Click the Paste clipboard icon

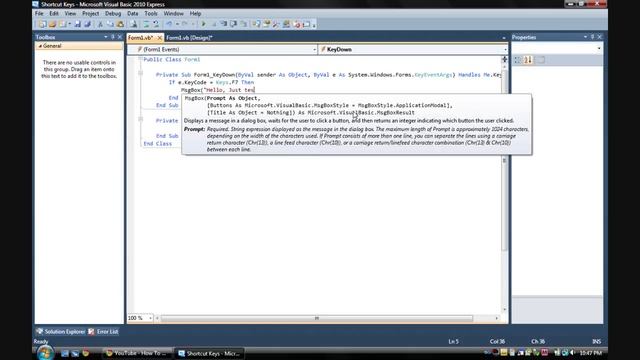click(x=120, y=24)
